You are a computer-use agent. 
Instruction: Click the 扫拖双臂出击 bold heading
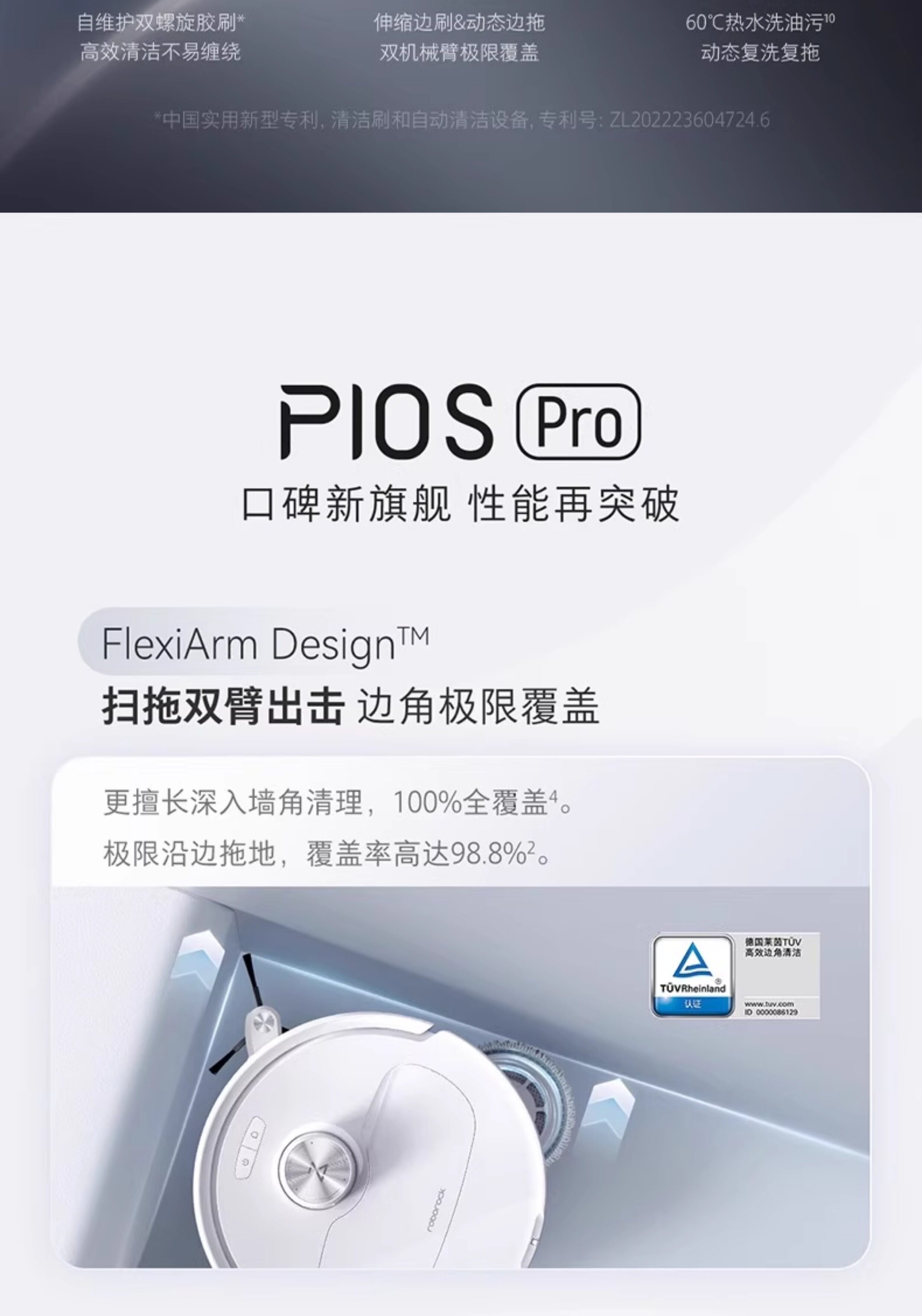pyautogui.click(x=223, y=706)
